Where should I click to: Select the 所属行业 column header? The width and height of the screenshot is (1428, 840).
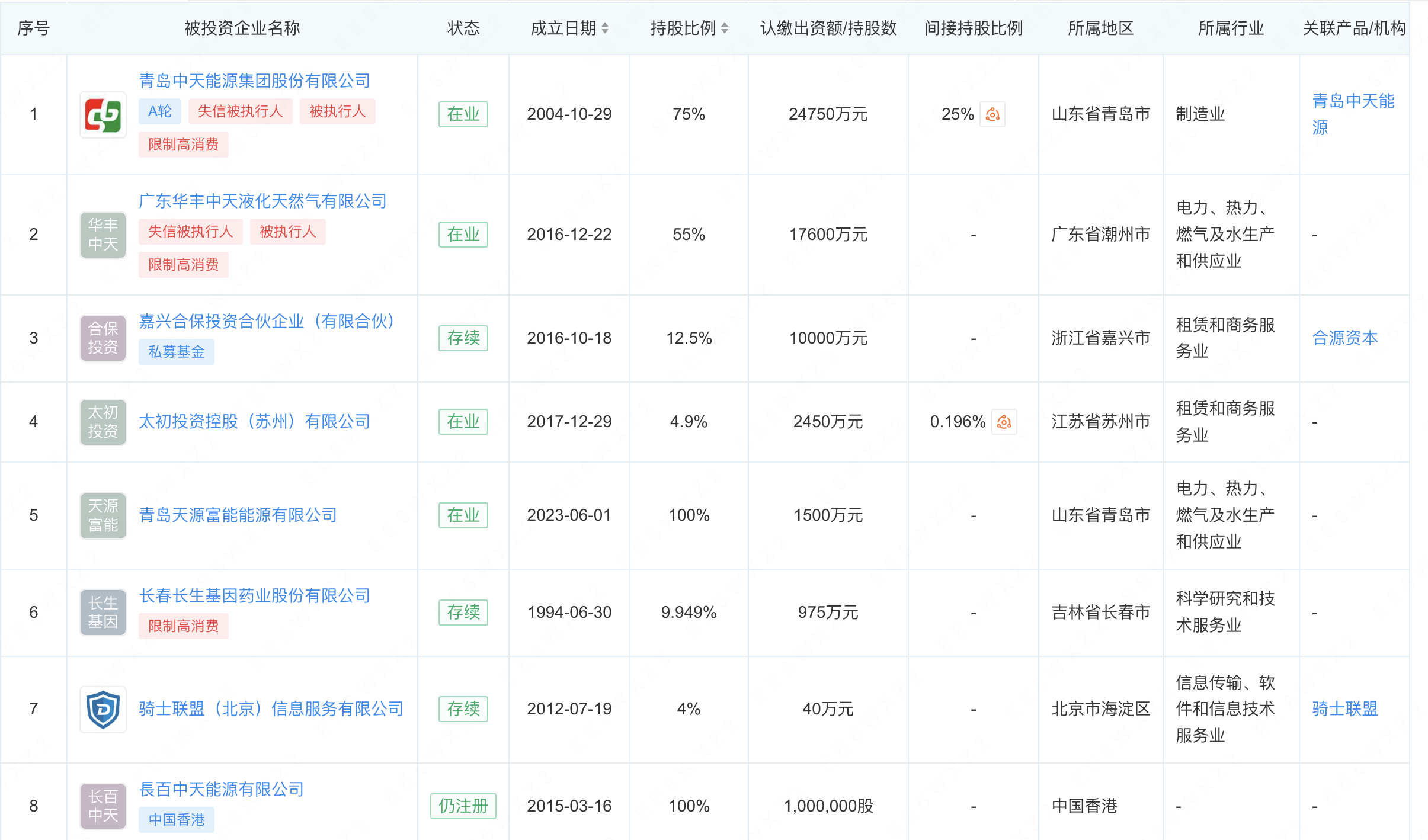pos(1231,28)
